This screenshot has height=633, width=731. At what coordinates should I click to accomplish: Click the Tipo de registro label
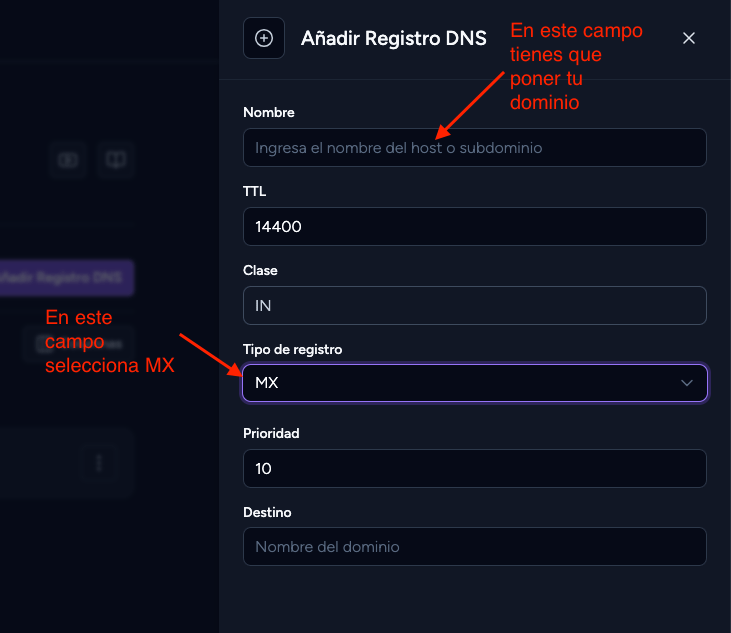tap(292, 349)
